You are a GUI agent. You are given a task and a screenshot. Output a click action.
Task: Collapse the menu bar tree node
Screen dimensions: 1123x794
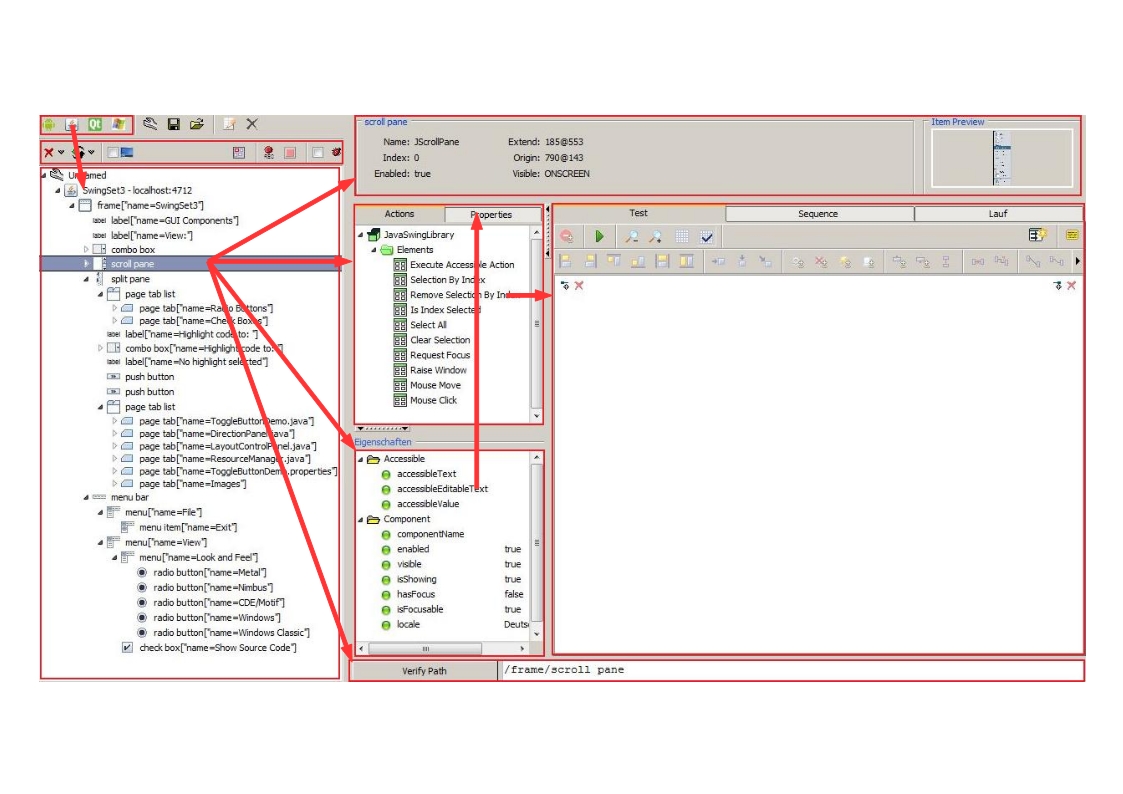pos(86,497)
